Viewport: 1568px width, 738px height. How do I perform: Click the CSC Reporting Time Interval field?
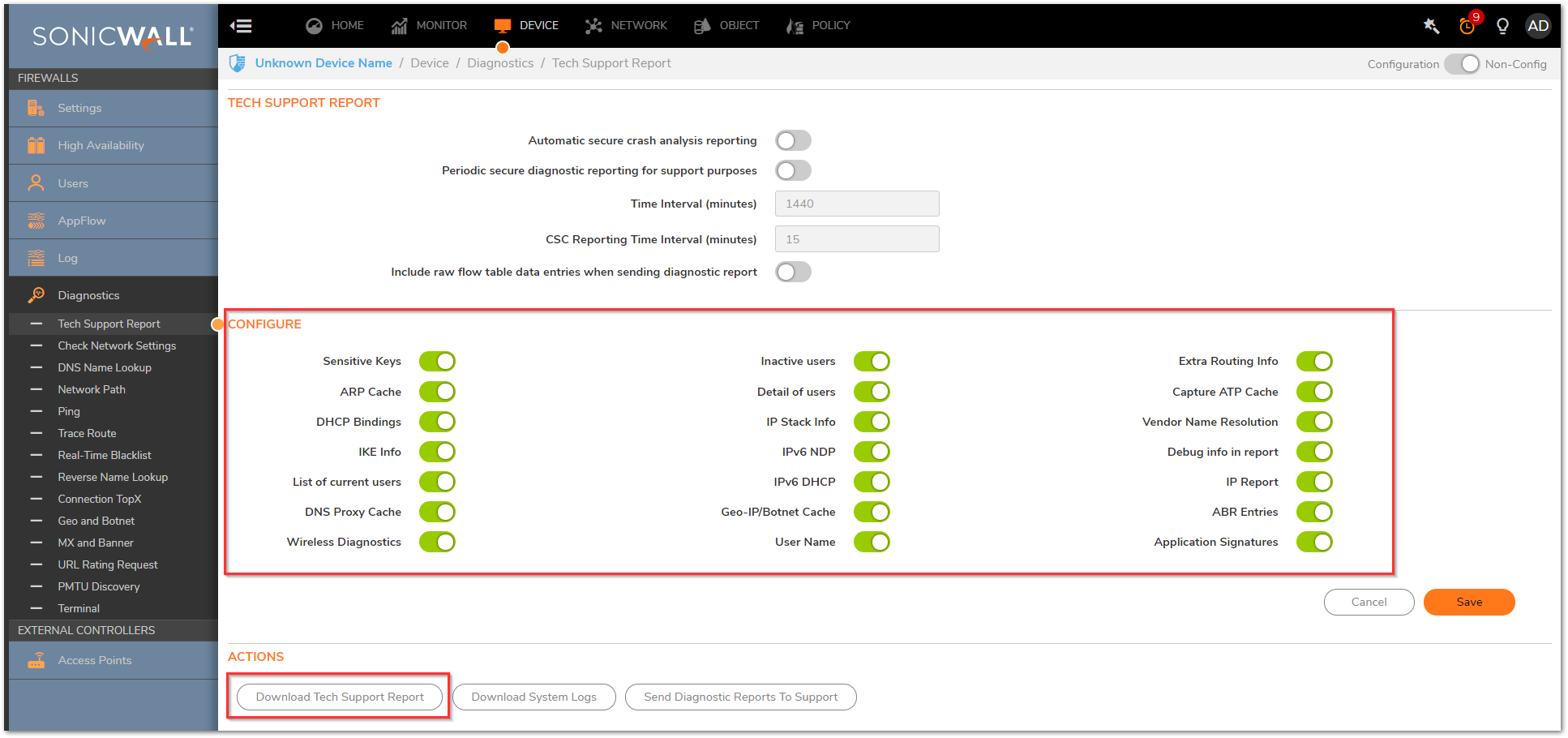[x=857, y=239]
